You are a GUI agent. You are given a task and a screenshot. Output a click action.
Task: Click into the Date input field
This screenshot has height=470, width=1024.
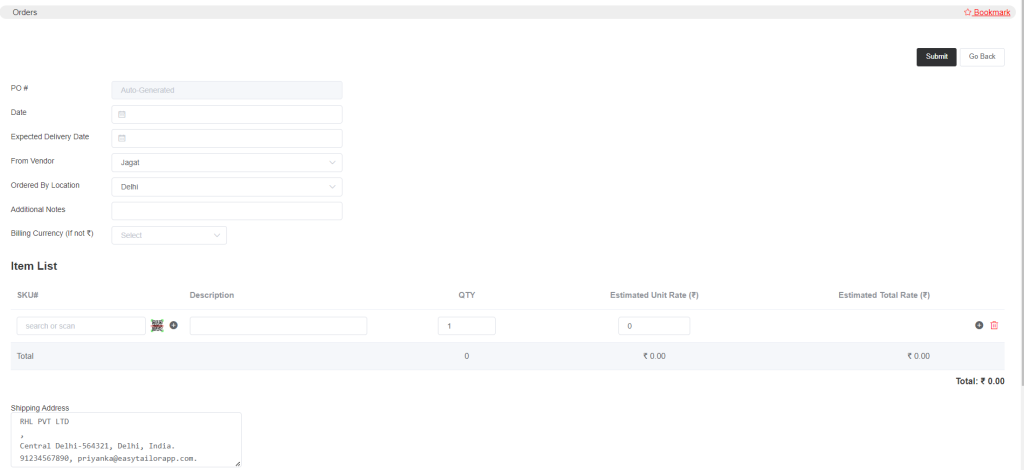(227, 114)
